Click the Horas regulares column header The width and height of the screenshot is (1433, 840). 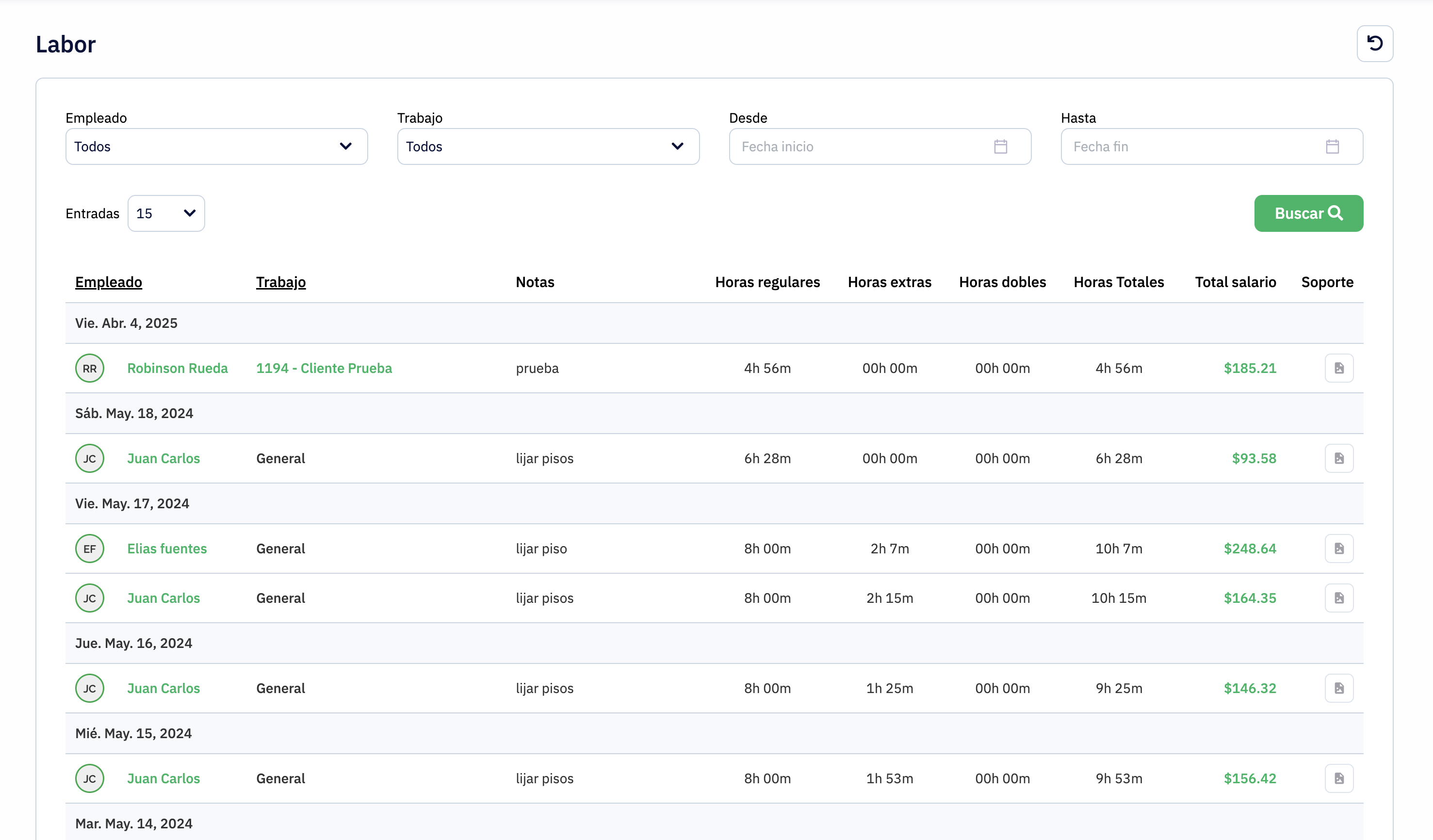pos(767,282)
